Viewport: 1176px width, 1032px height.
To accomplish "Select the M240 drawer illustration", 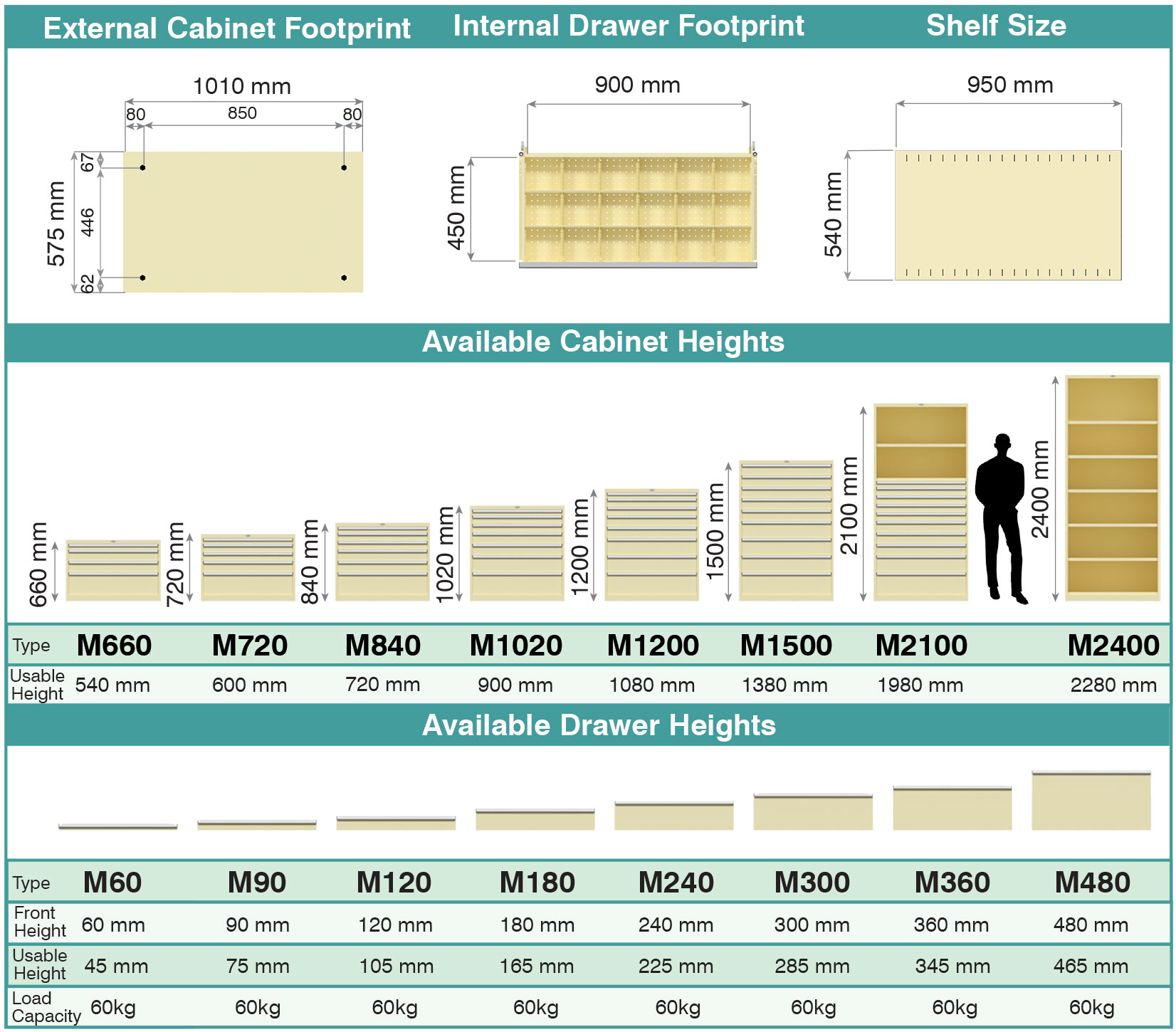I will click(674, 816).
